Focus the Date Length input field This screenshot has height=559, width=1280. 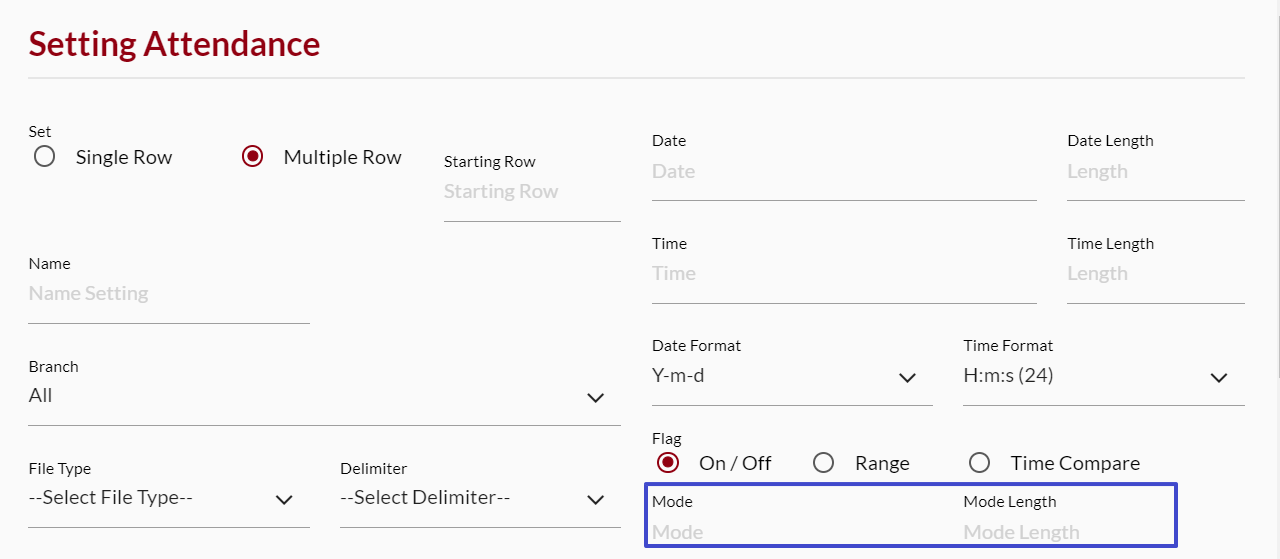point(1156,172)
